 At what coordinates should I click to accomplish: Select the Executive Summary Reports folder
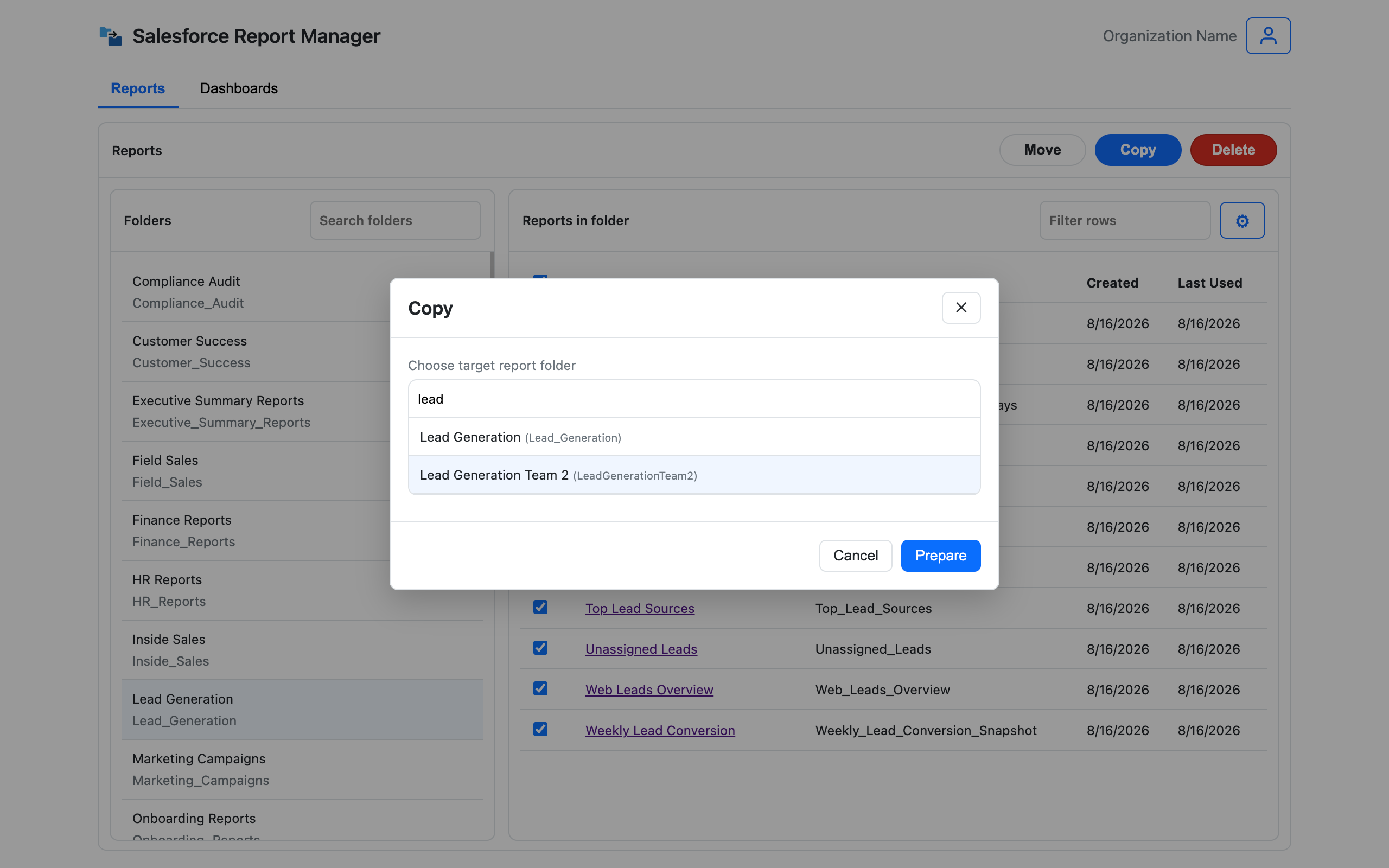302,412
